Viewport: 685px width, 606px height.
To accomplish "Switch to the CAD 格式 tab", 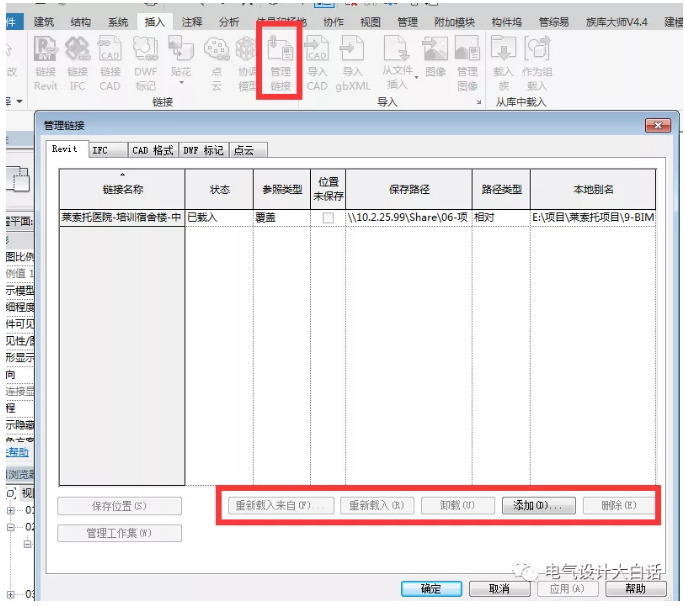I will [153, 150].
